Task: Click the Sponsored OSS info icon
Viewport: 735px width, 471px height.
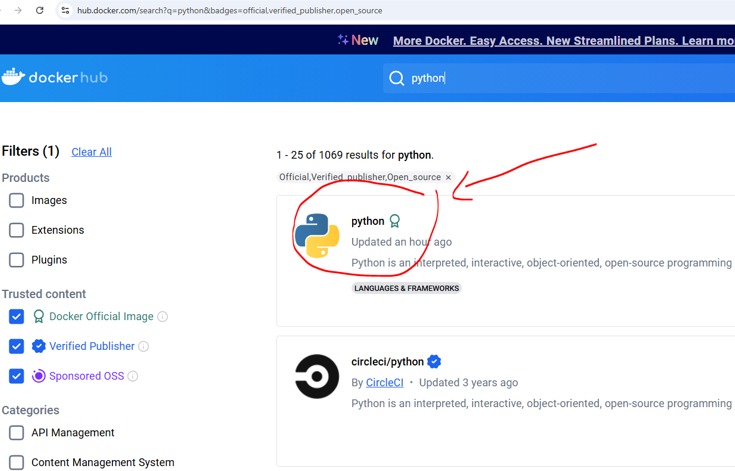Action: [x=133, y=377]
